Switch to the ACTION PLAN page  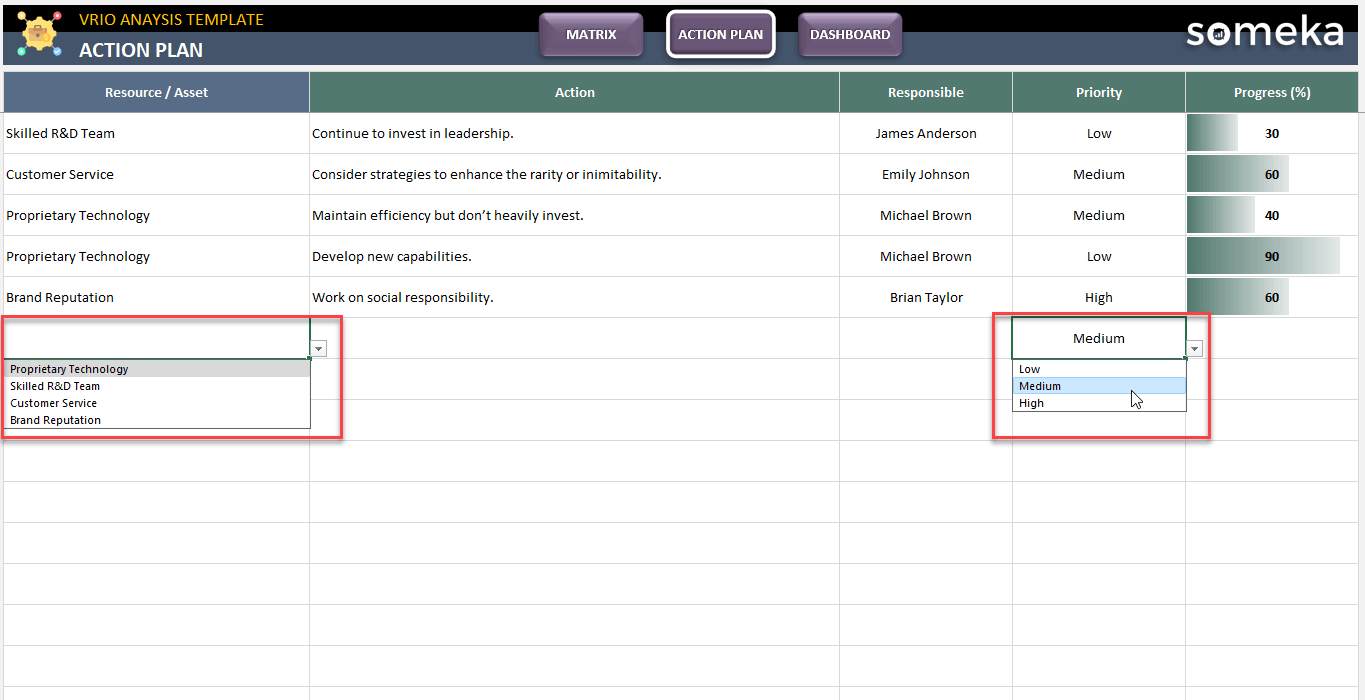(720, 35)
